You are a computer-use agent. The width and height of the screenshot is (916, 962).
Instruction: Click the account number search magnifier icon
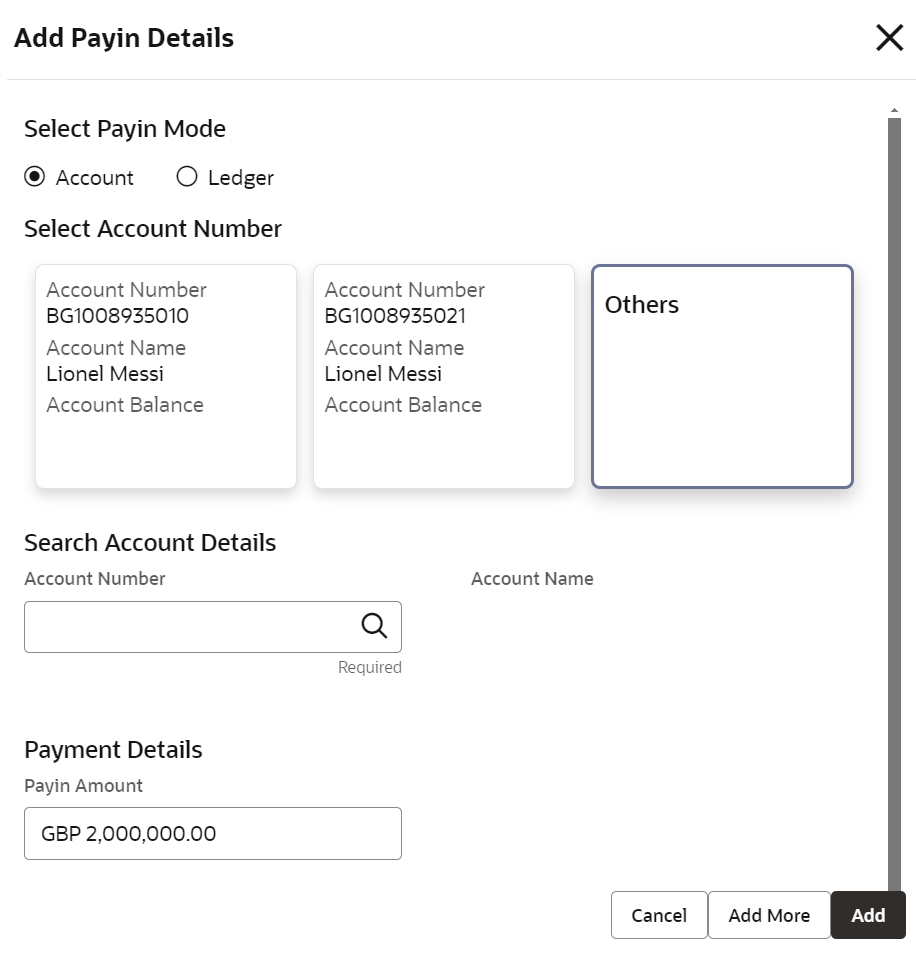[374, 626]
